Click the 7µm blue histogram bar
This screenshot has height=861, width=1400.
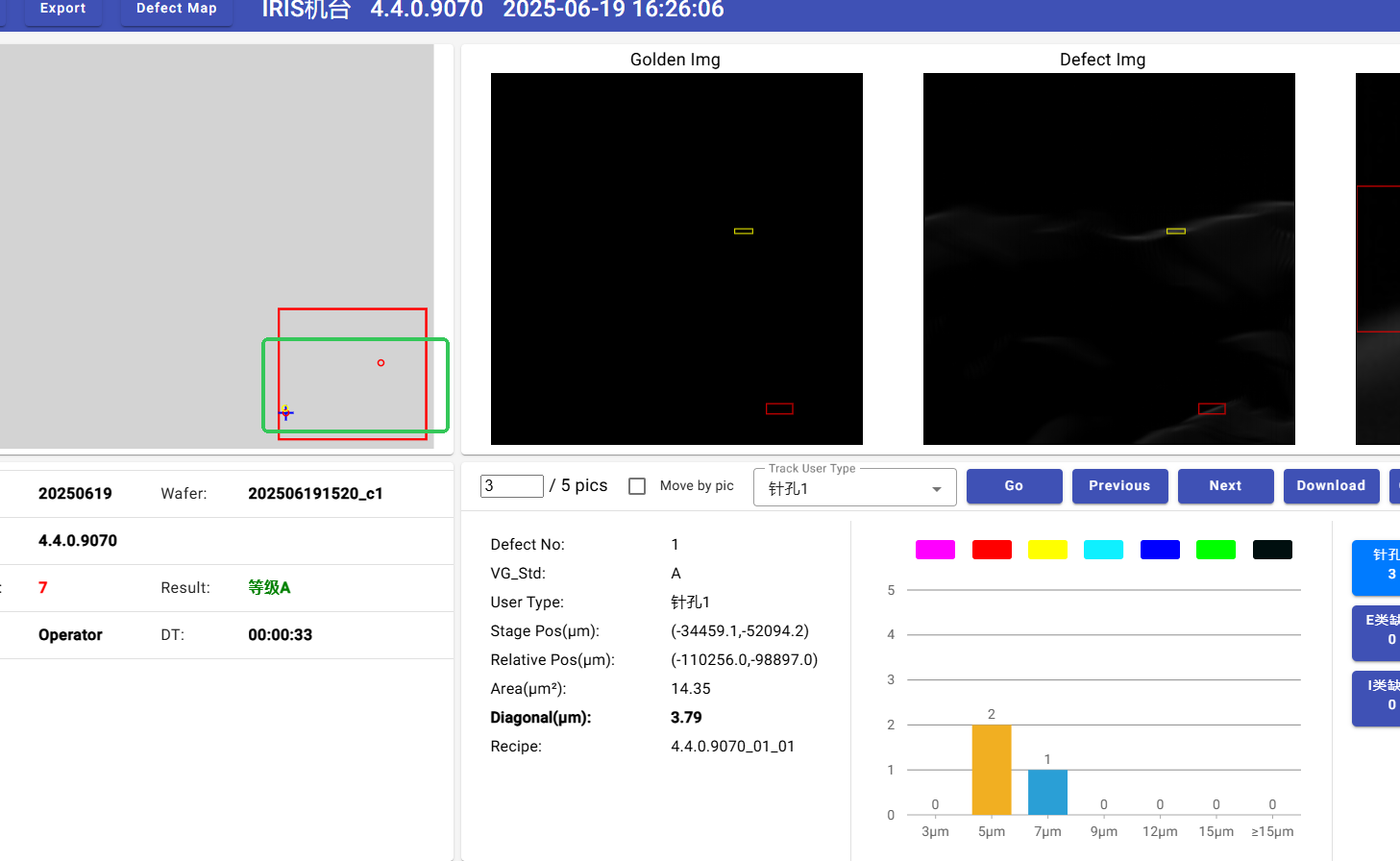click(x=1047, y=792)
